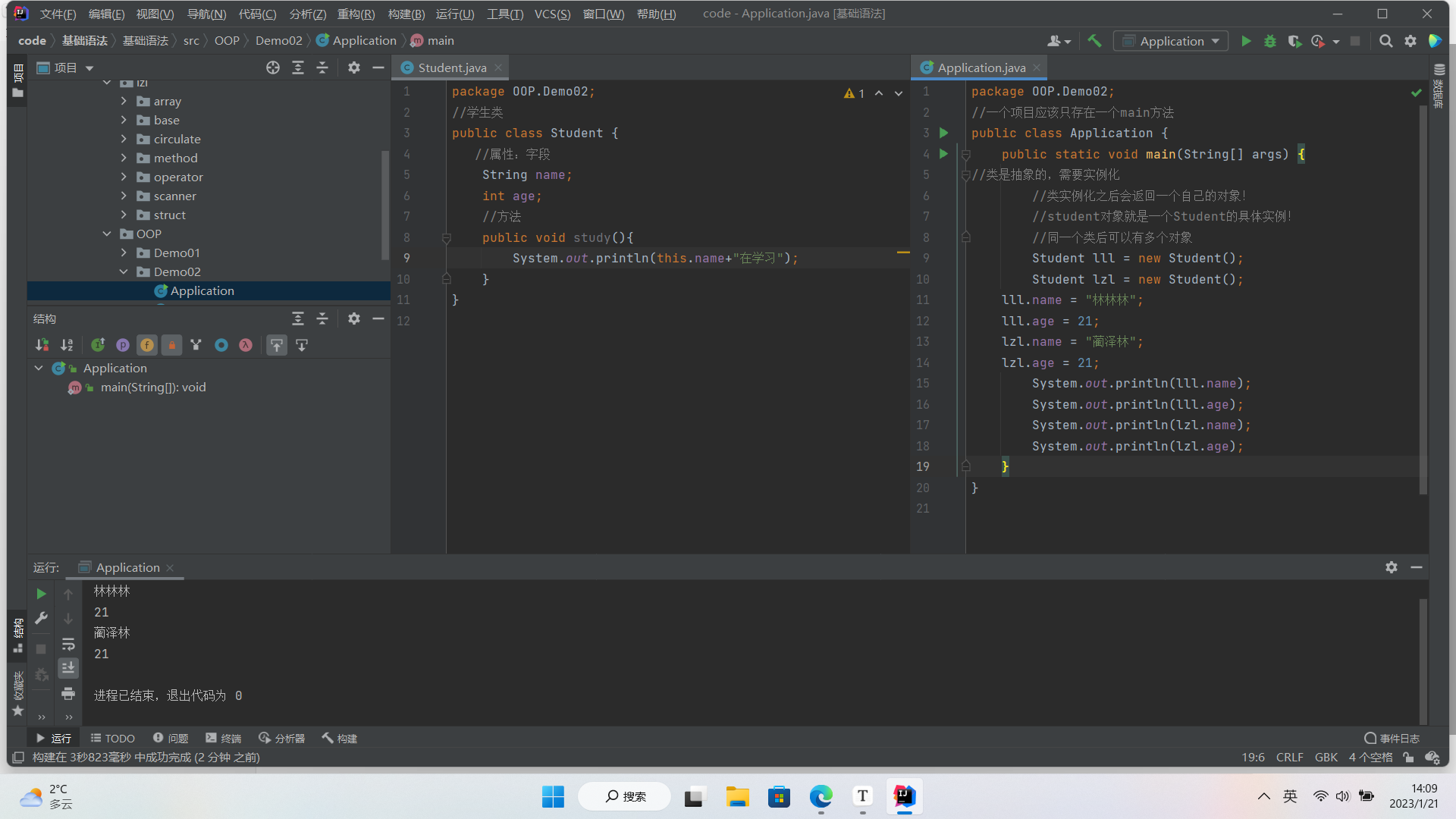Click the Select Opened File target icon
Viewport: 1456px width, 819px height.
[273, 67]
